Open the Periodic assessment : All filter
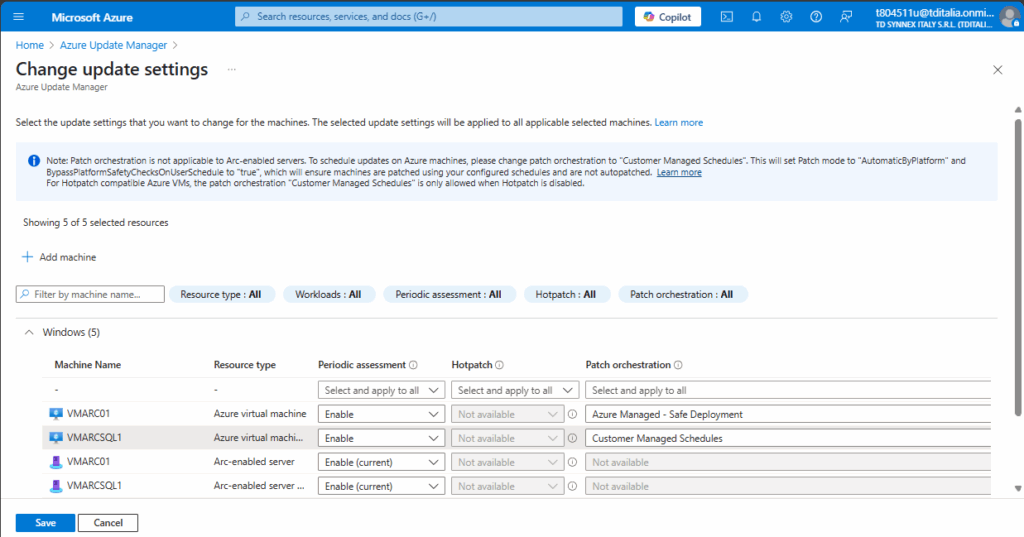This screenshot has height=537, width=1024. pos(449,295)
